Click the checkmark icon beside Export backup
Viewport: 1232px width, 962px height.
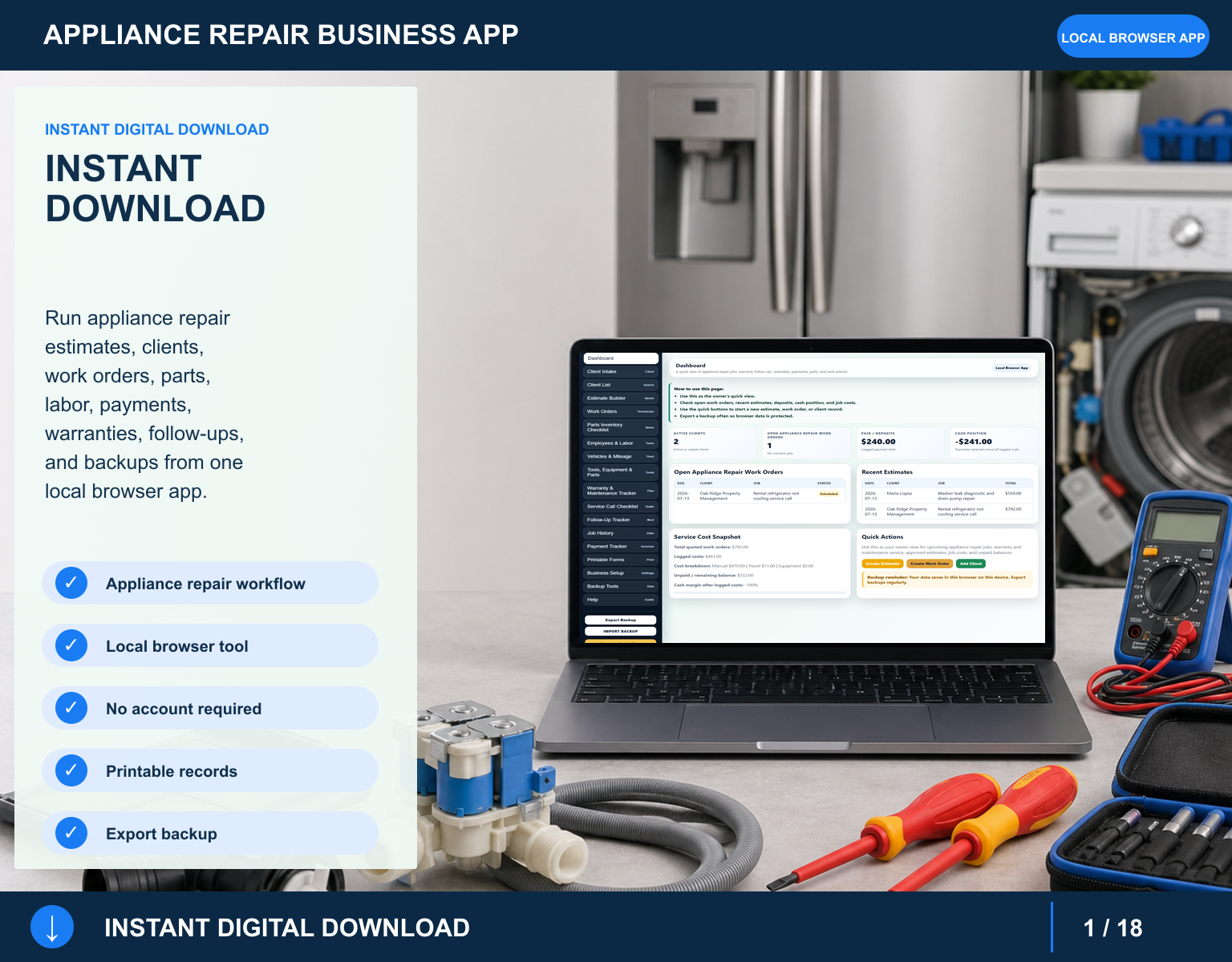click(71, 833)
